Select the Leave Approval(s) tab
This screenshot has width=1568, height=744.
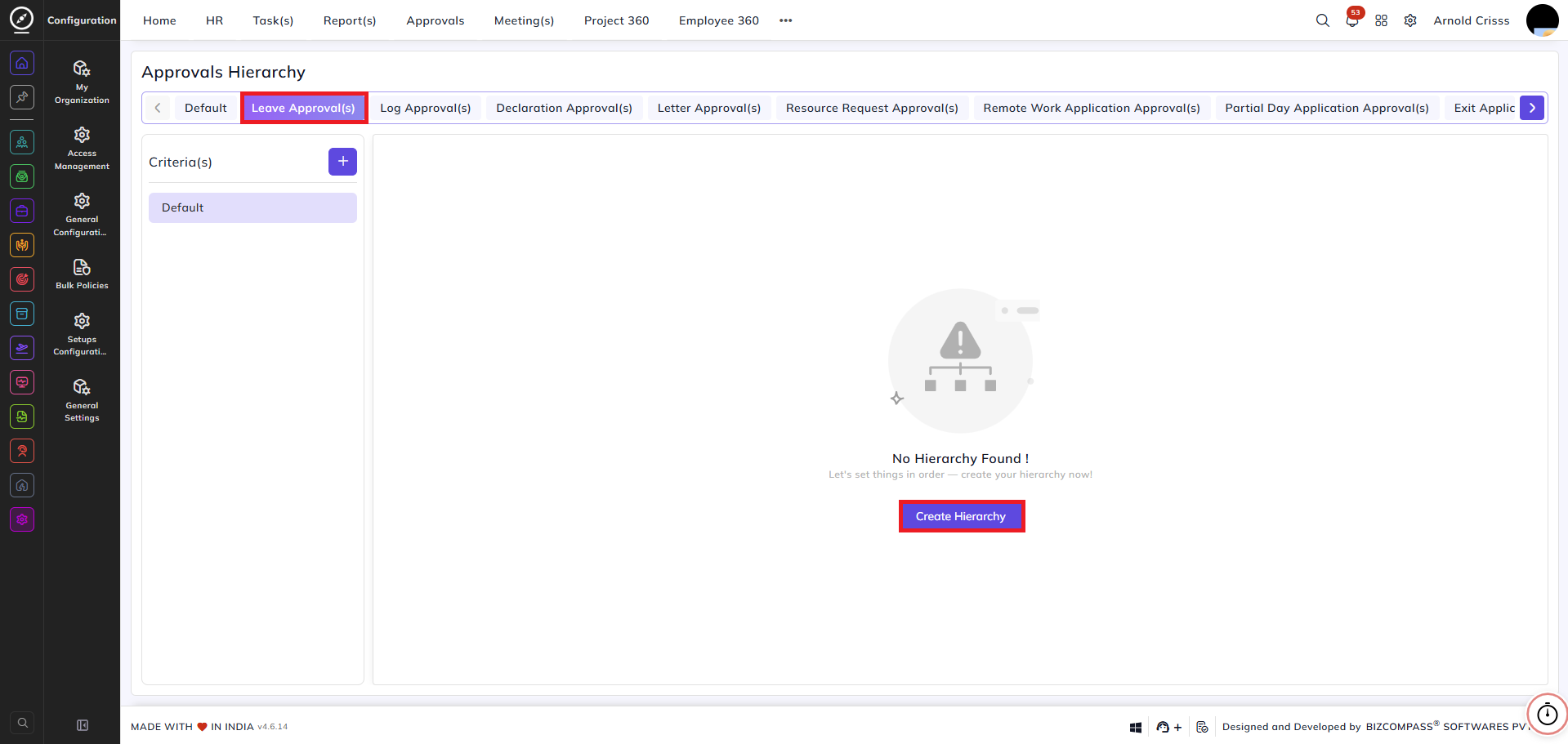coord(303,108)
